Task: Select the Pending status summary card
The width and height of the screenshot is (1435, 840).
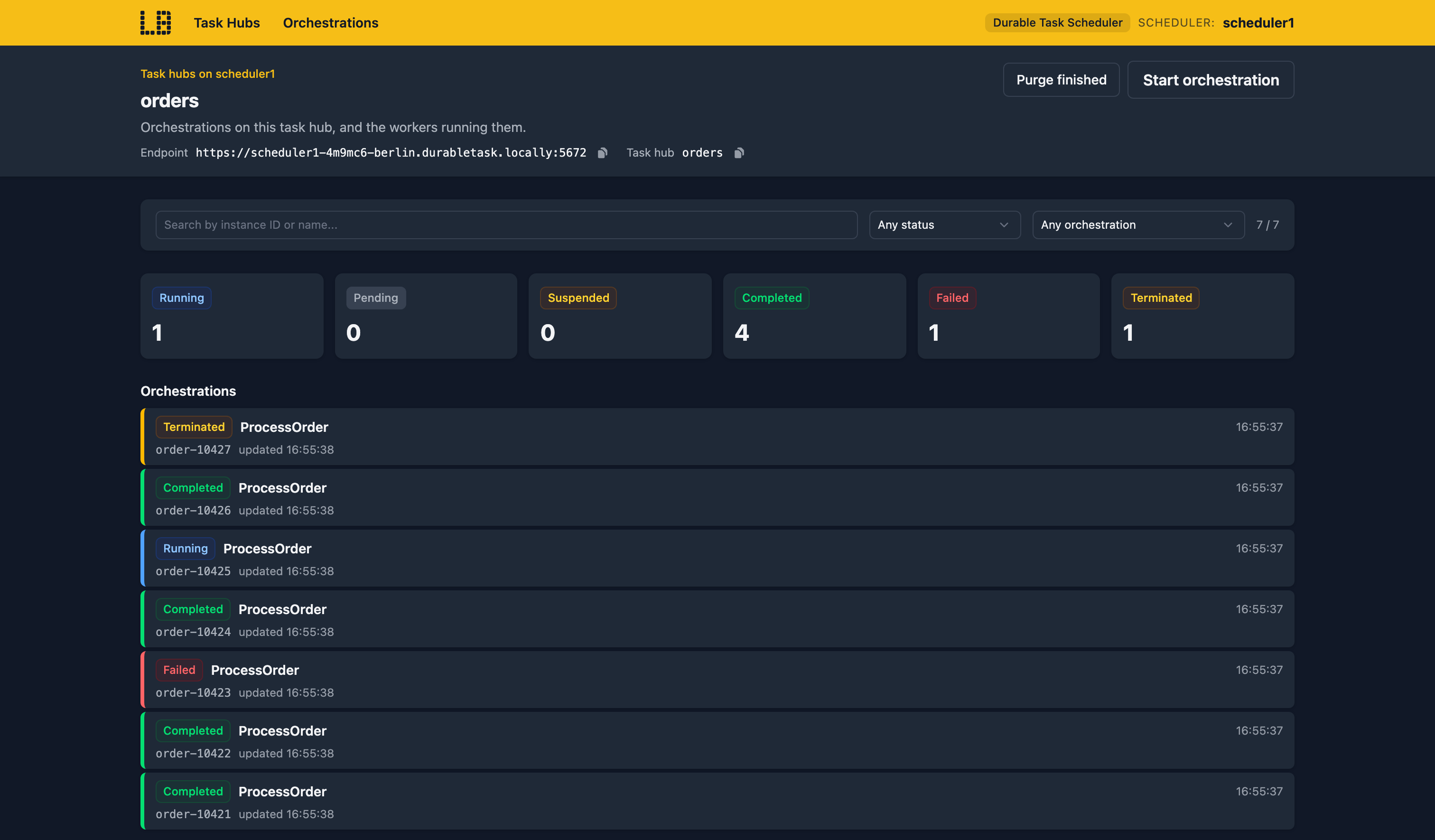Action: pos(426,316)
